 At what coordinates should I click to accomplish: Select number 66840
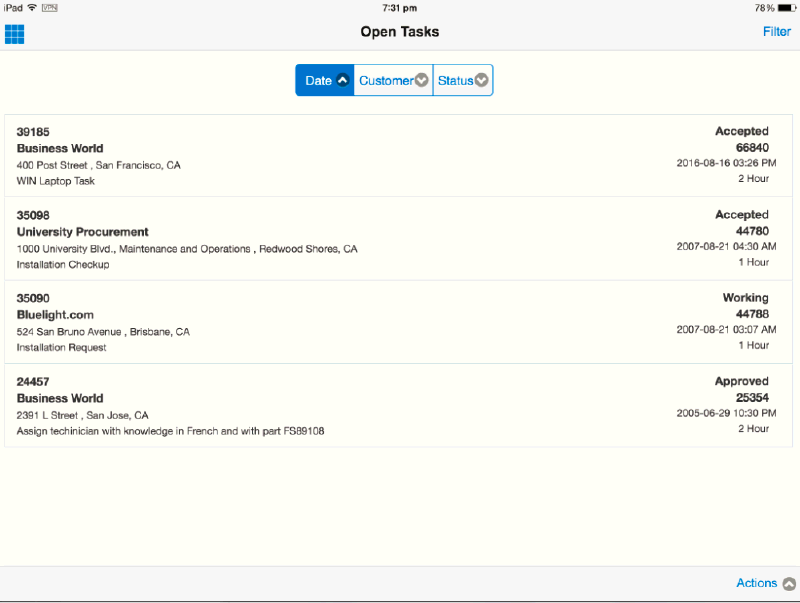click(x=752, y=147)
